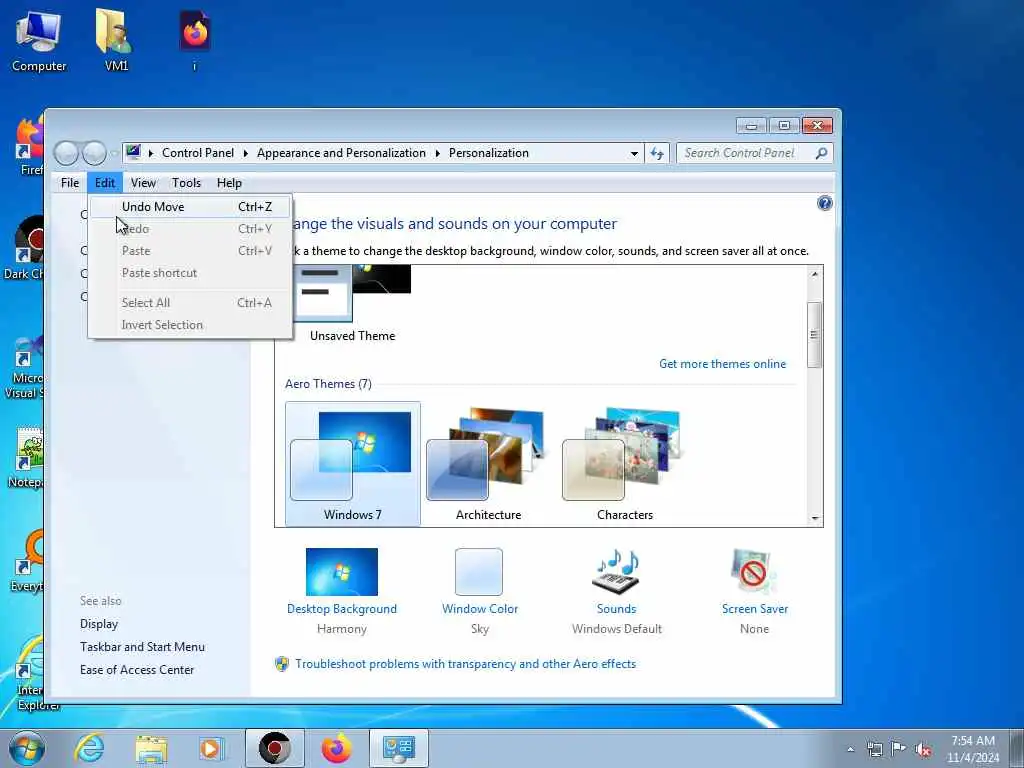Click Appearance and Personalization breadcrumb
This screenshot has height=768, width=1024.
coord(341,153)
